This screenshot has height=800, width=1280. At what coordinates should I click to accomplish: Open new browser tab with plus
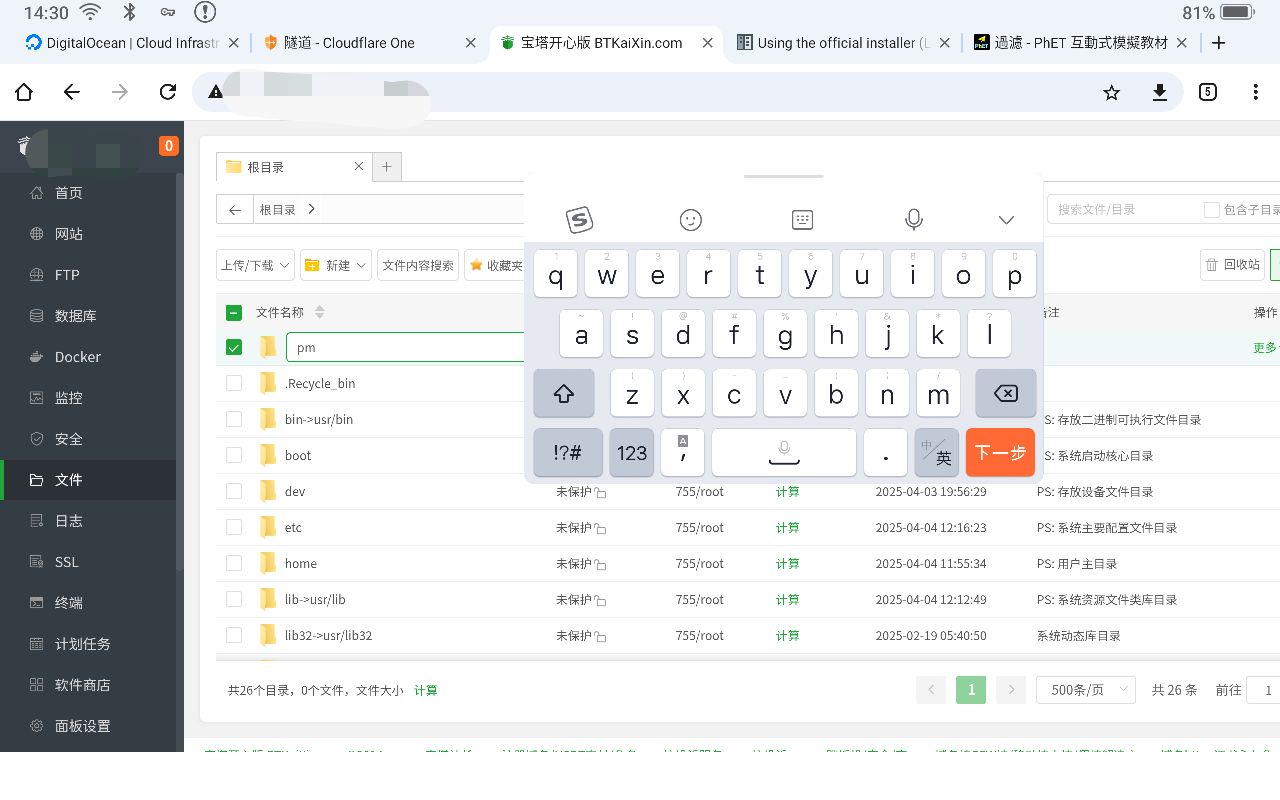pos(1218,43)
